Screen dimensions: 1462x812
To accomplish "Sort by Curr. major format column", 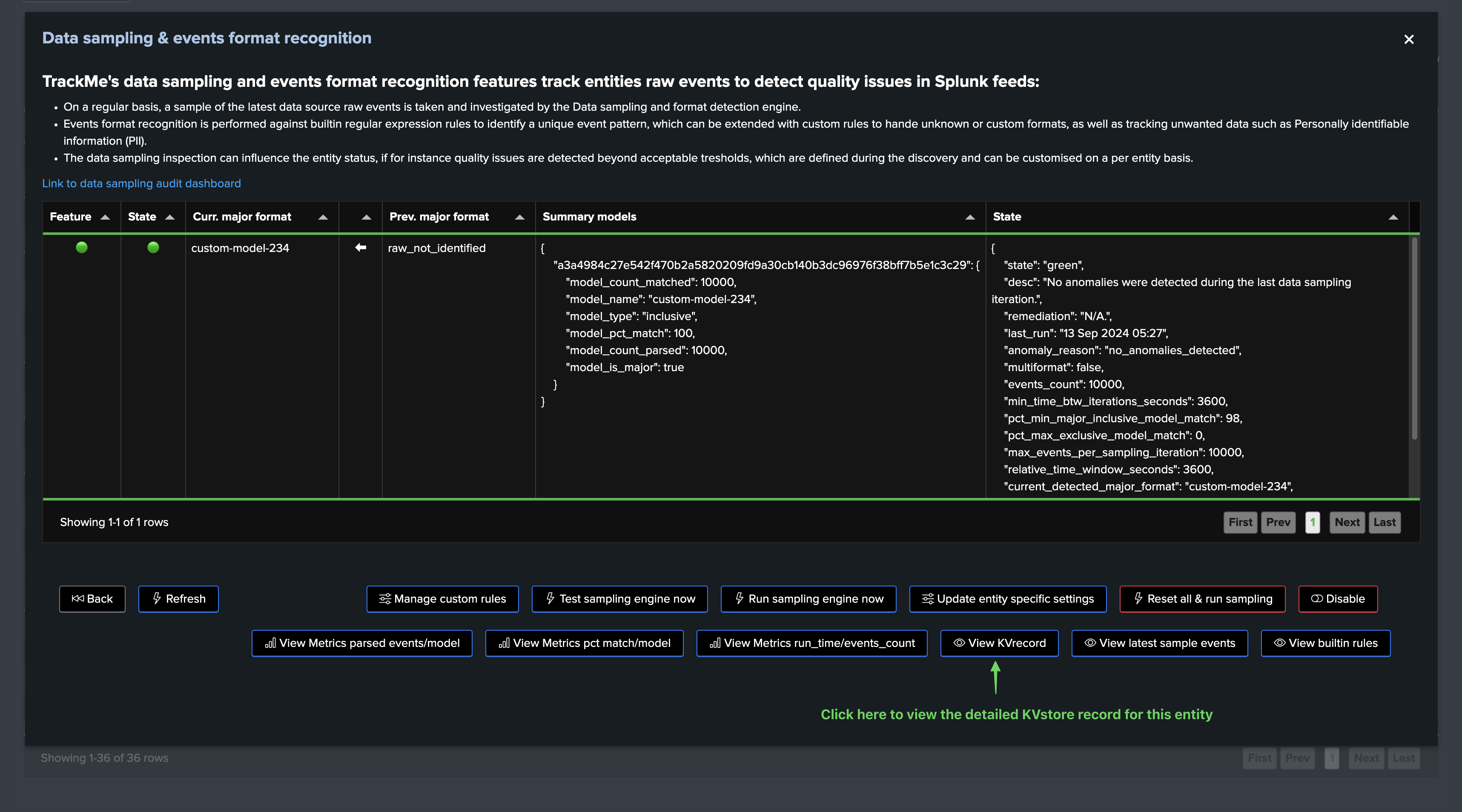I will pos(323,217).
